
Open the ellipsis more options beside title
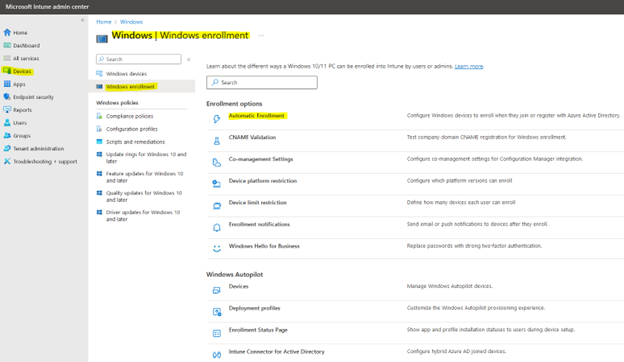[261, 35]
